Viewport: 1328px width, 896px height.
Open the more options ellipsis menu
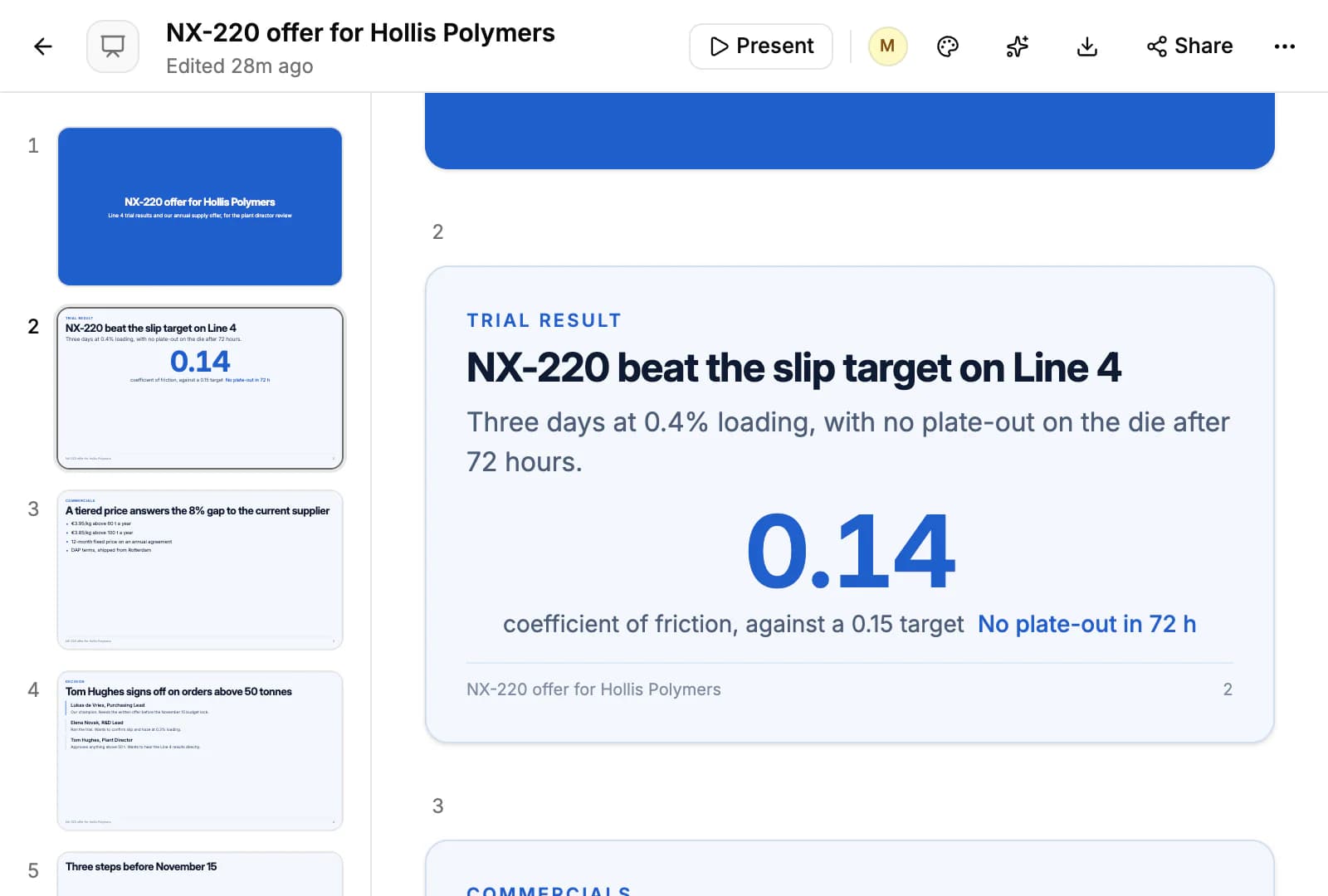1284,46
